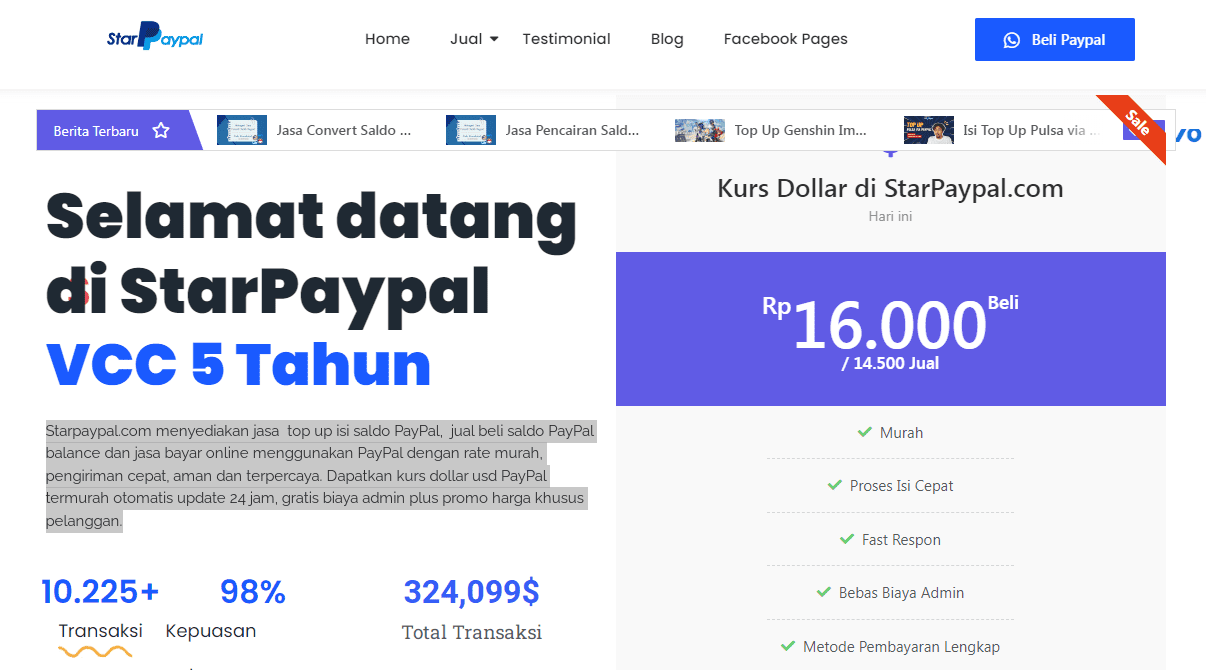Click the checkmark icon next to Murah
Viewport: 1206px width, 670px height.
point(865,432)
